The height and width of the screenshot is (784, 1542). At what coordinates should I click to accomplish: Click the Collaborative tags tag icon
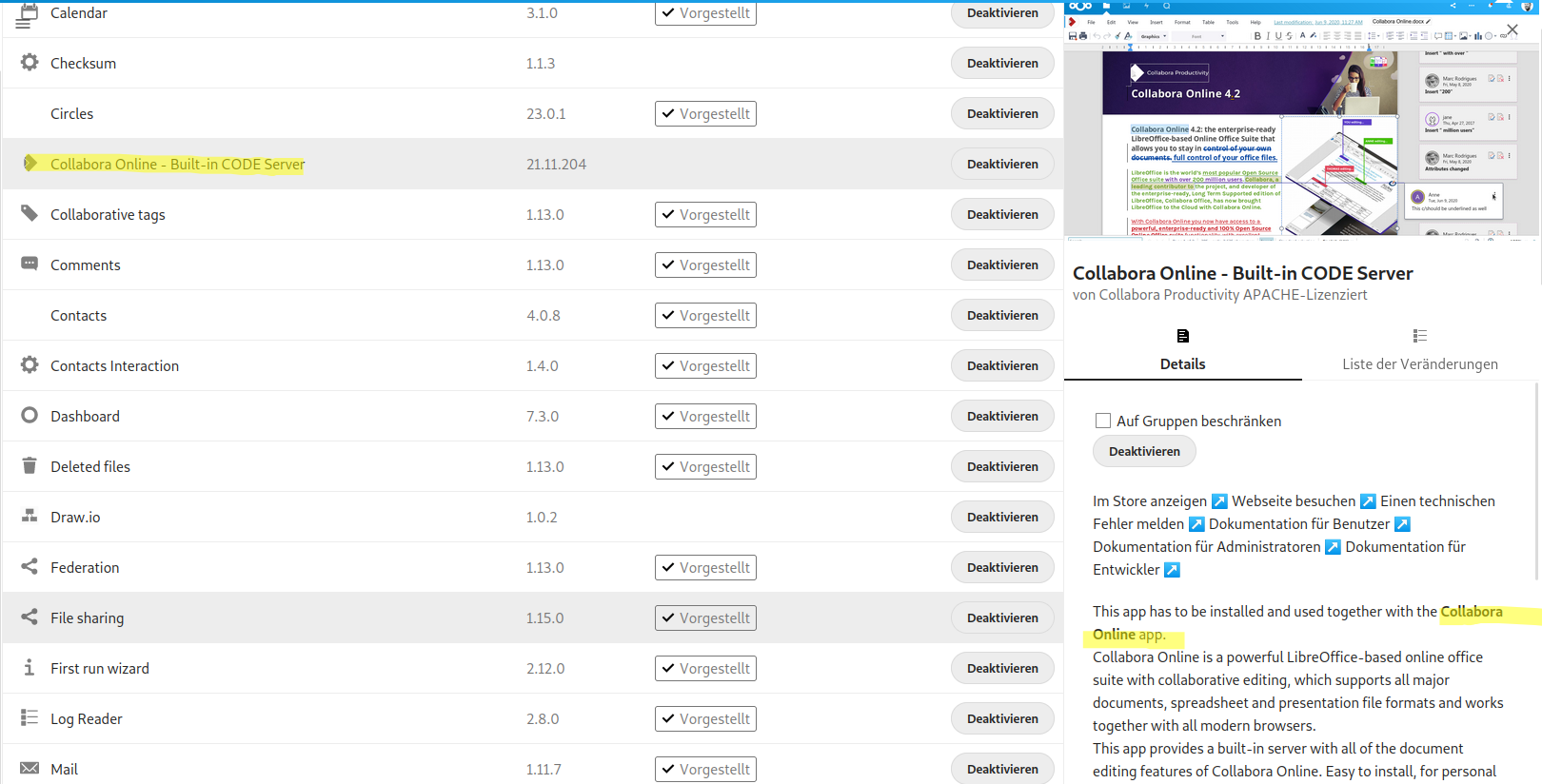30,213
